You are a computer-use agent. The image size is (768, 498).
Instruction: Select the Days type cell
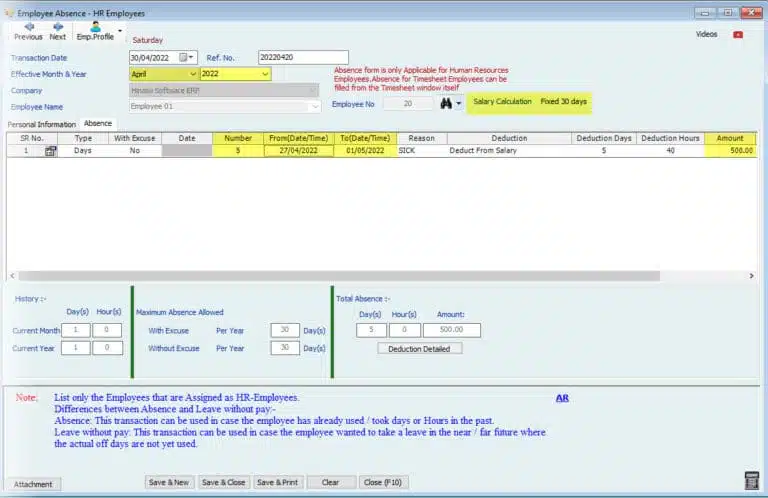click(x=83, y=151)
